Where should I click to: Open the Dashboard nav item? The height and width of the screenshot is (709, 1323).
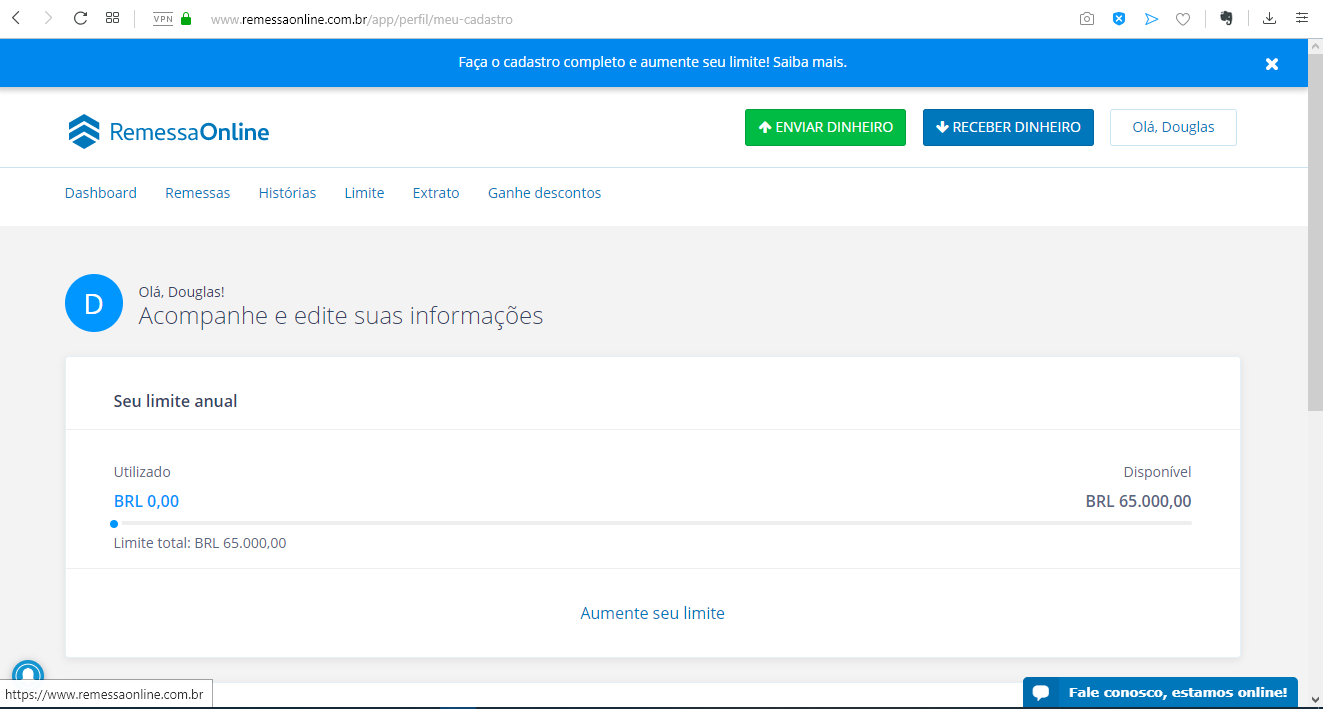(x=101, y=193)
